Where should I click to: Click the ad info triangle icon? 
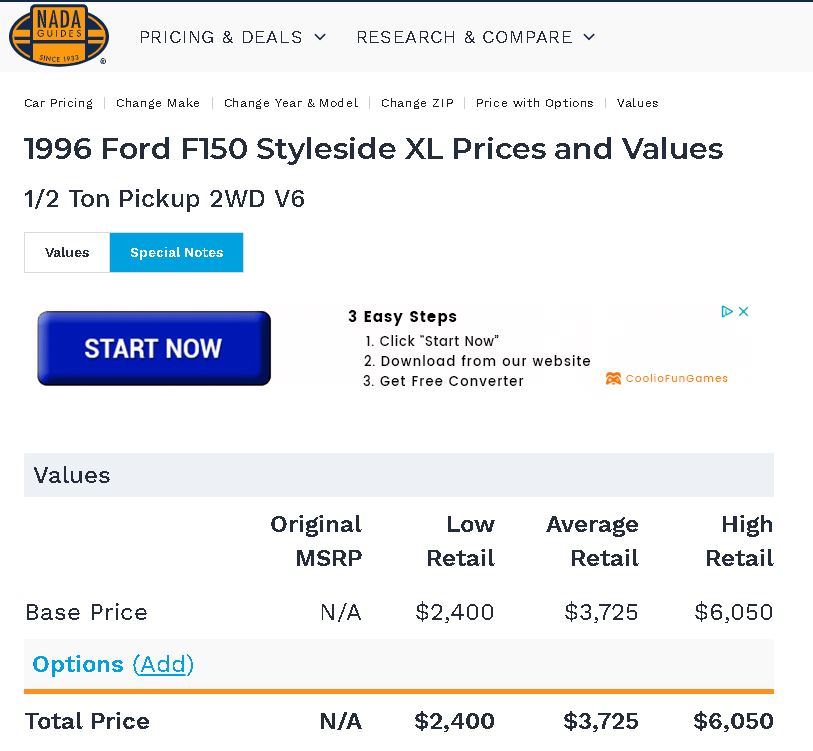[x=728, y=311]
